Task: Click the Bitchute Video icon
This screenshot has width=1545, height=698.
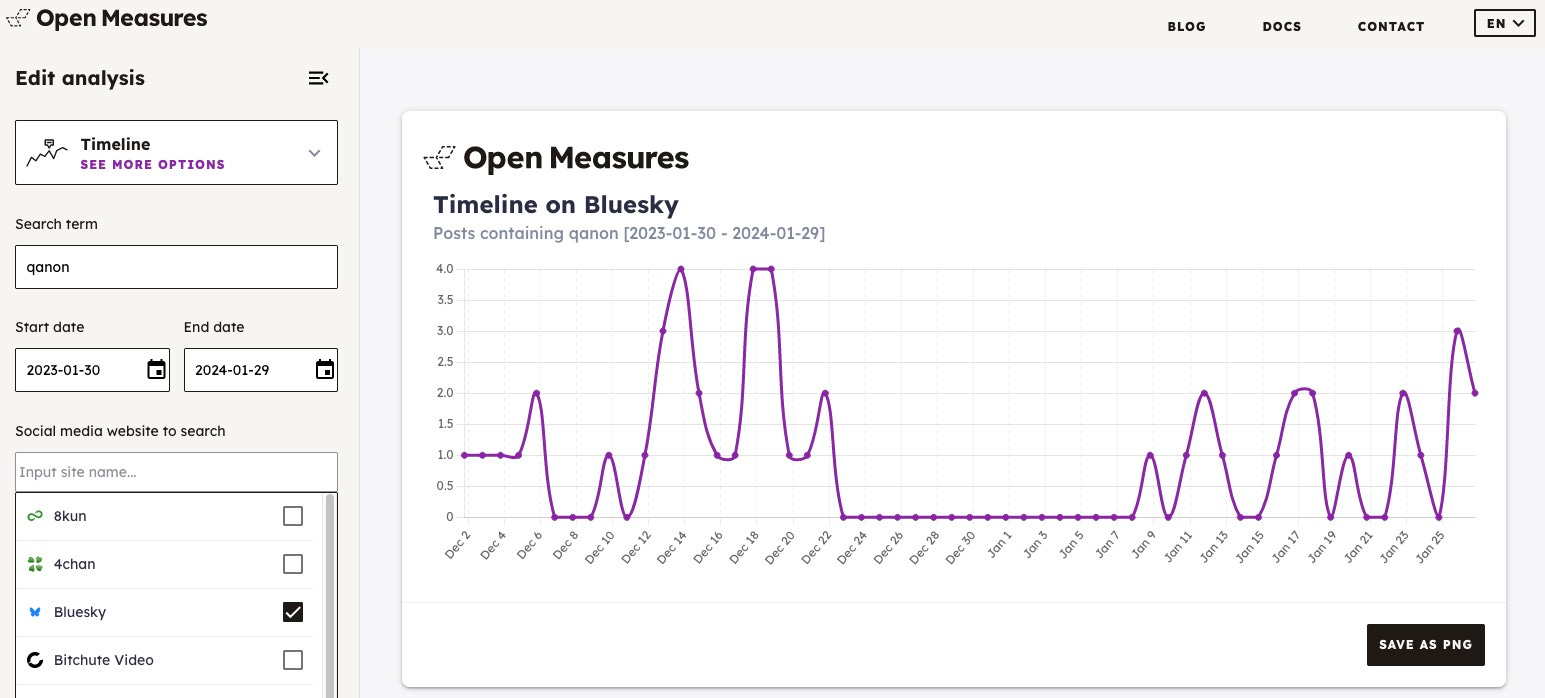Action: point(35,660)
